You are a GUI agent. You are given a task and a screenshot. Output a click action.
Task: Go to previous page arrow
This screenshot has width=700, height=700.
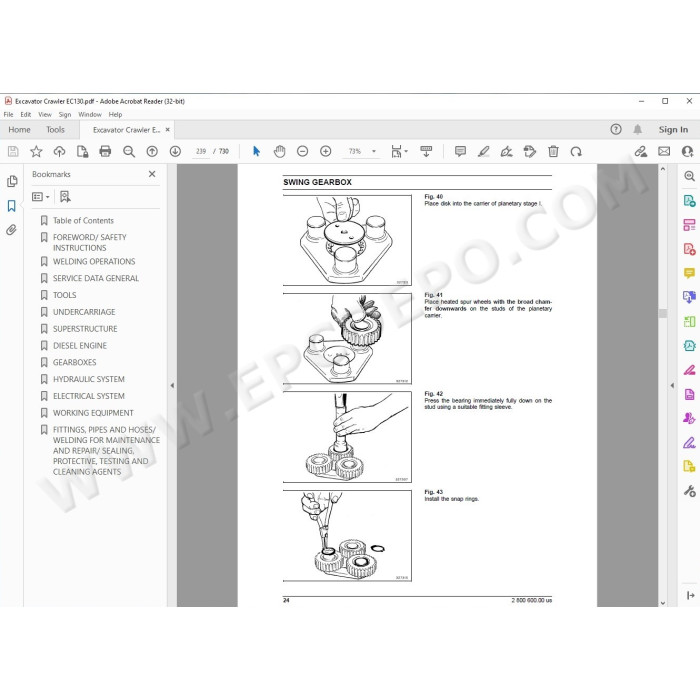152,152
